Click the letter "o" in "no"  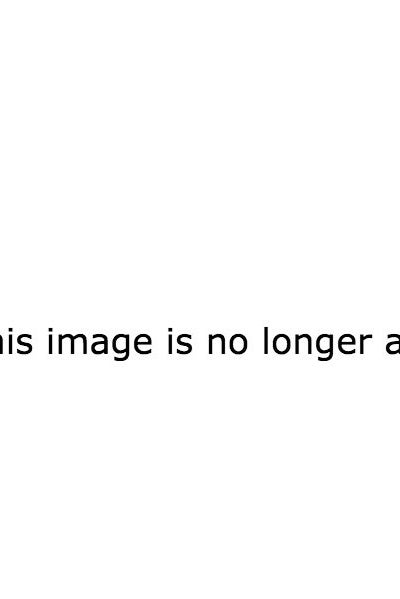pos(237,343)
